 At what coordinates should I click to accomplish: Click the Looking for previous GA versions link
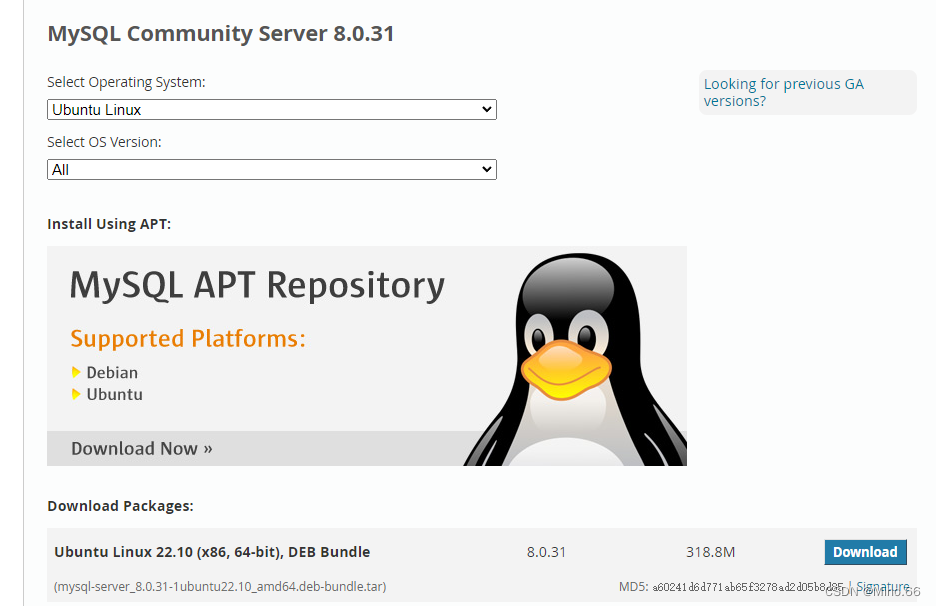[783, 93]
